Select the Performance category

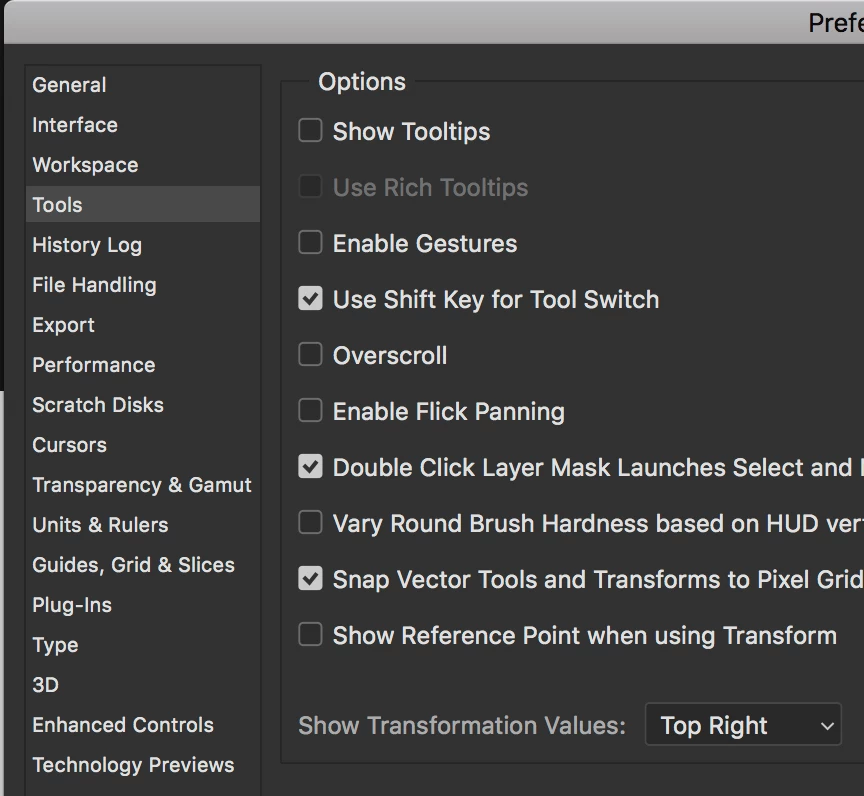coord(93,365)
